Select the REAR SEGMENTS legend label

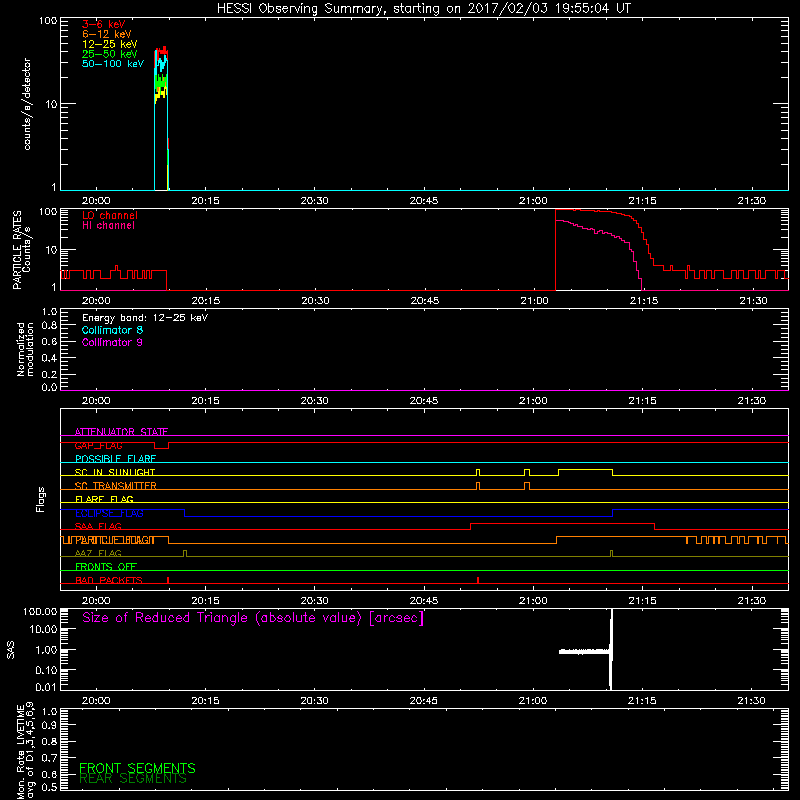133,779
